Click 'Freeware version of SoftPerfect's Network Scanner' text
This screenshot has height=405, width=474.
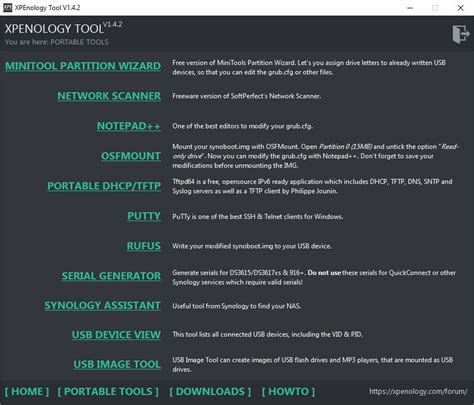click(x=247, y=96)
